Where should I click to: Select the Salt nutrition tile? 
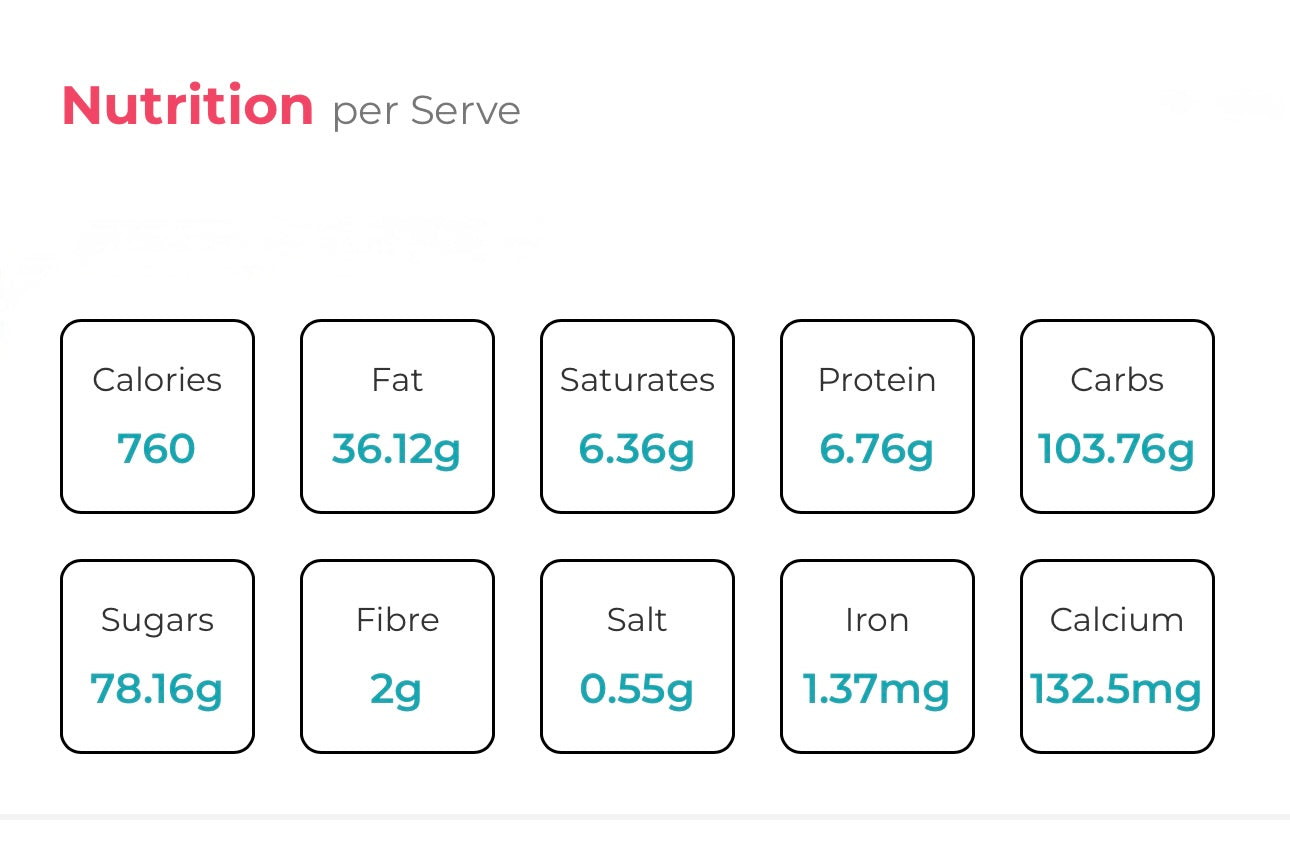click(637, 656)
